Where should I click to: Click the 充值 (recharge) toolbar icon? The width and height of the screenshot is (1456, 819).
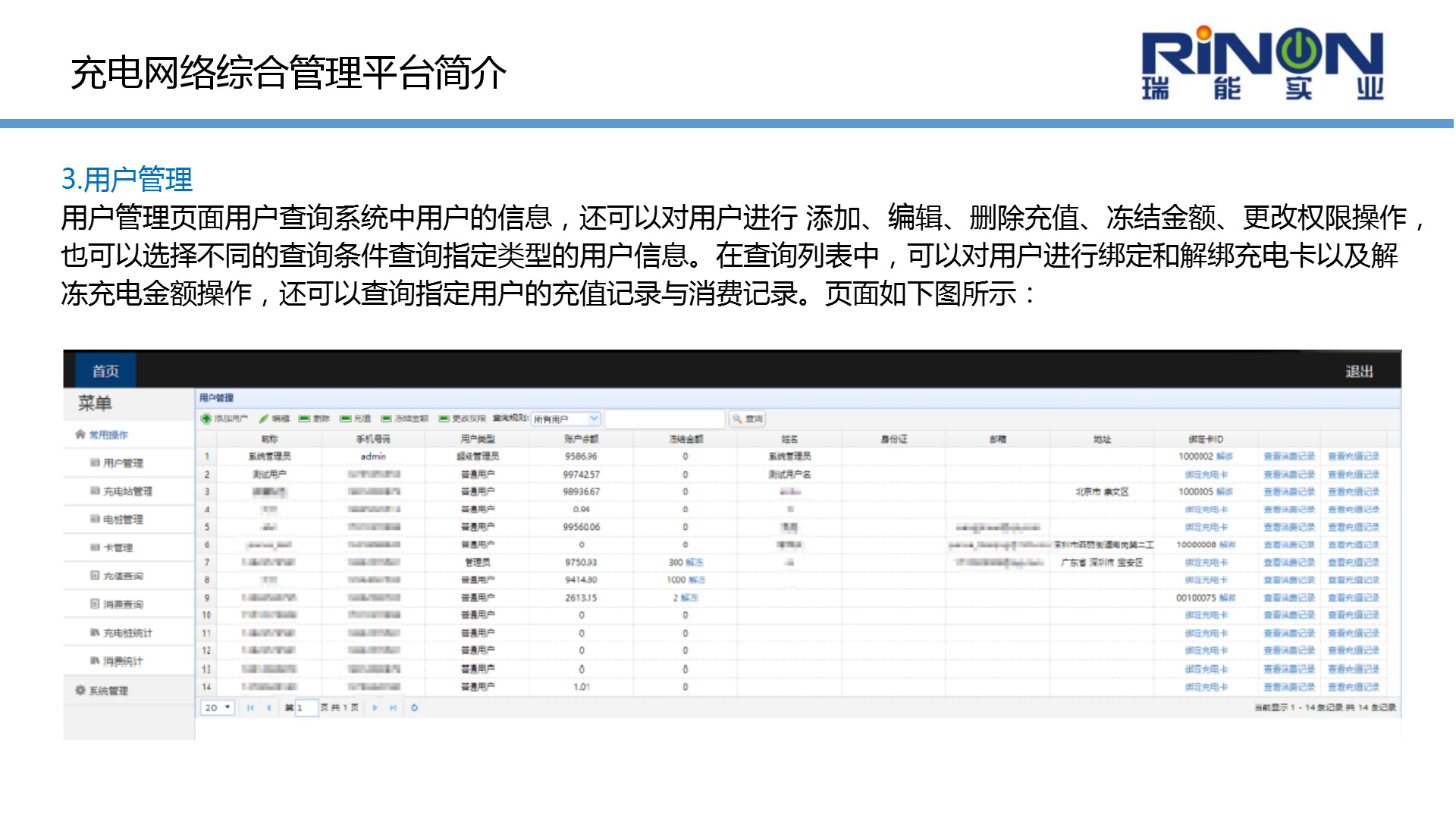click(x=345, y=419)
